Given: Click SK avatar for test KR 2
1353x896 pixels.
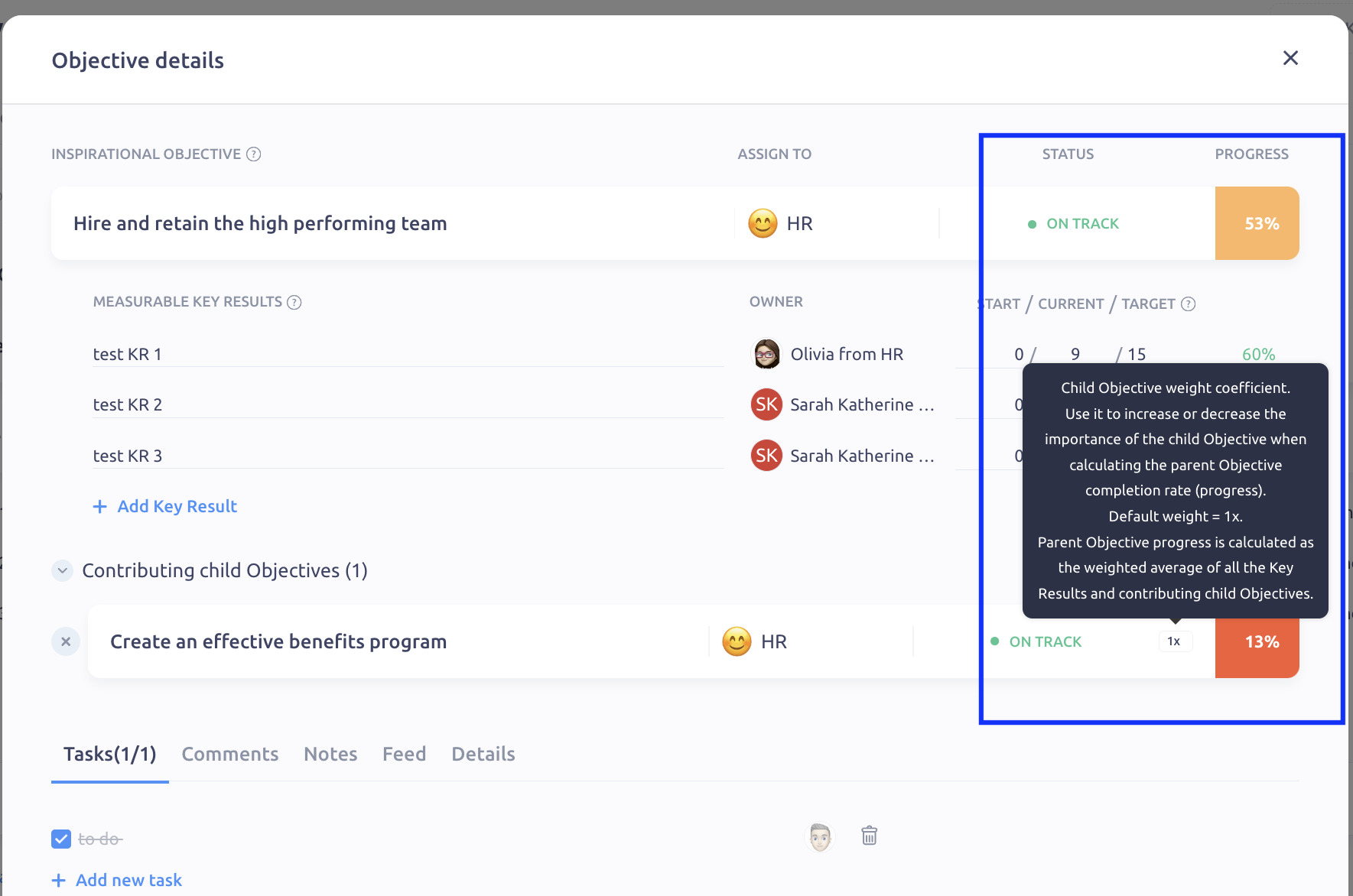Looking at the screenshot, I should [766, 404].
